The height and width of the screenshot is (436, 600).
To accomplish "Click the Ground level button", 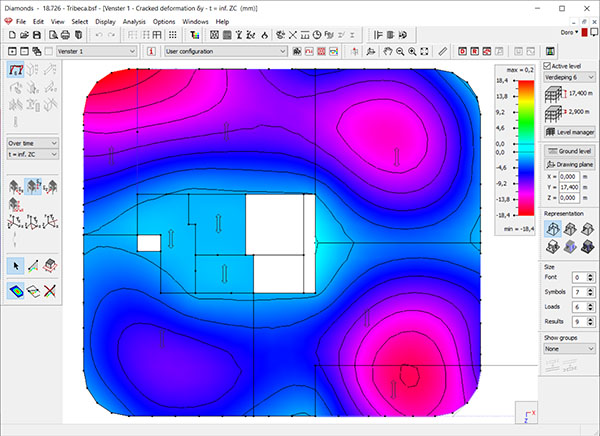I will point(570,151).
